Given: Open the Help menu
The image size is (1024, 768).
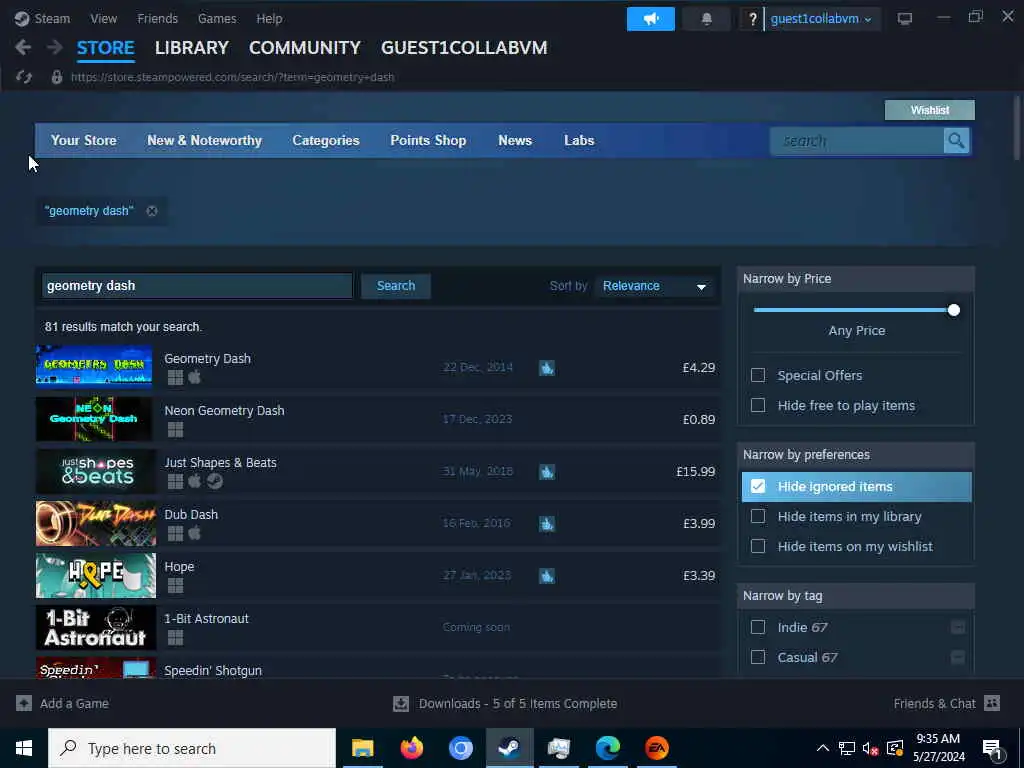Looking at the screenshot, I should [269, 18].
